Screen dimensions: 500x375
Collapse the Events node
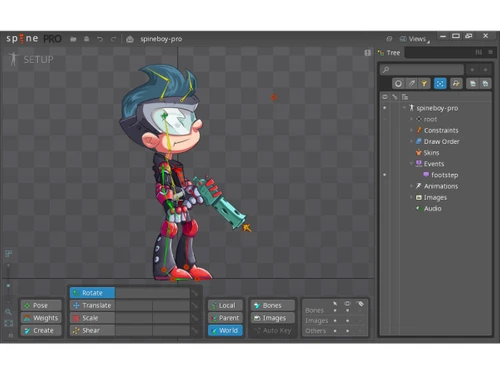[411, 163]
